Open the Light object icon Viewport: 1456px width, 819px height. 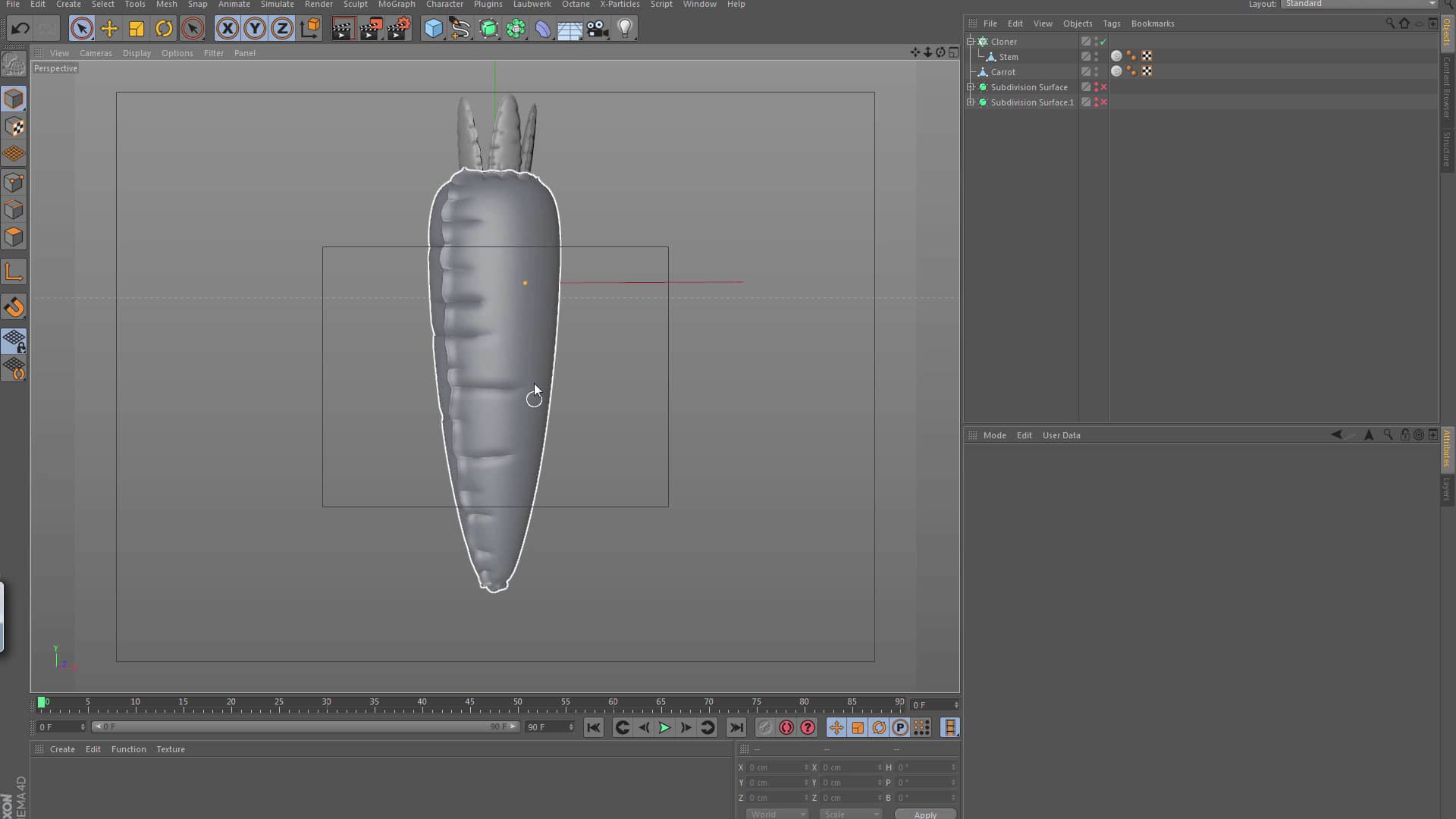coord(624,28)
